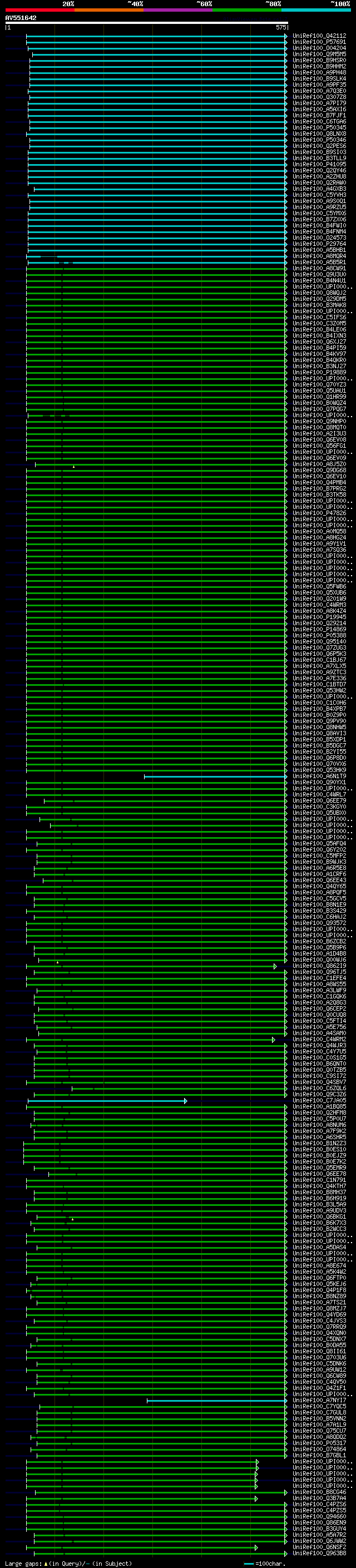This screenshot has width=356, height=1568.
Task: Open hit UniRef100_B1N2Z3
Action: point(319,1143)
